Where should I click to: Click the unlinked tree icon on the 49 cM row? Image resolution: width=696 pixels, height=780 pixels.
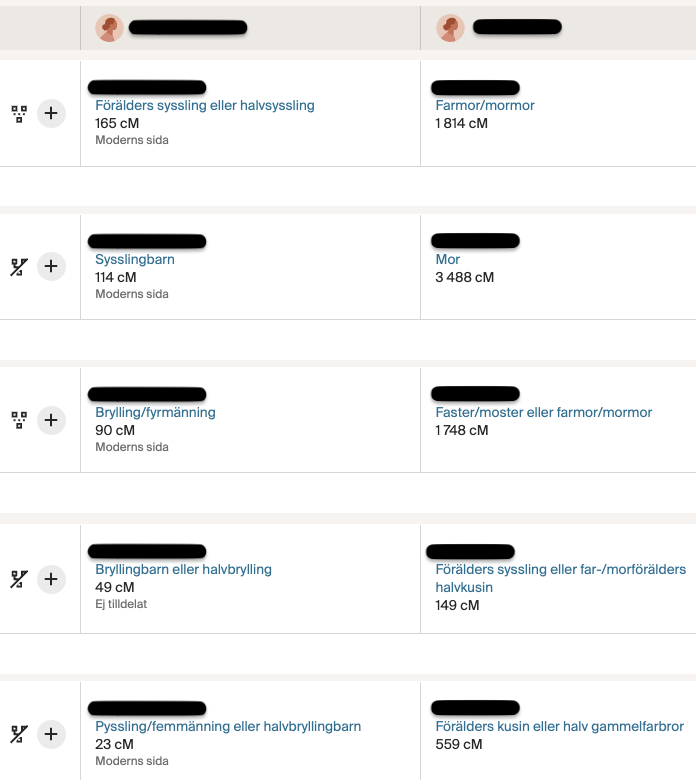pyautogui.click(x=19, y=579)
